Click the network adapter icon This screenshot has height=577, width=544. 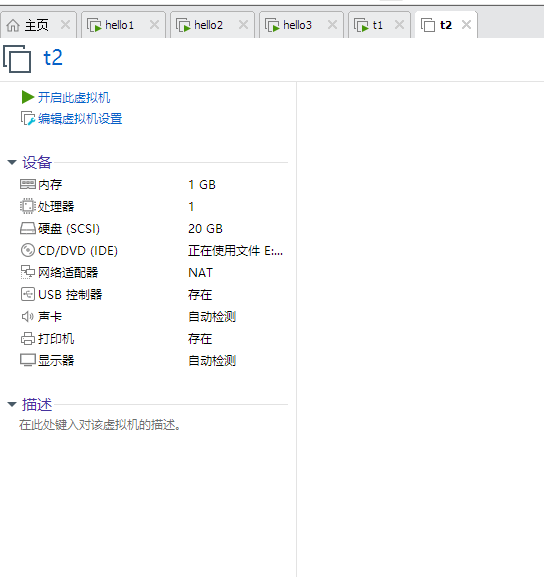28,272
